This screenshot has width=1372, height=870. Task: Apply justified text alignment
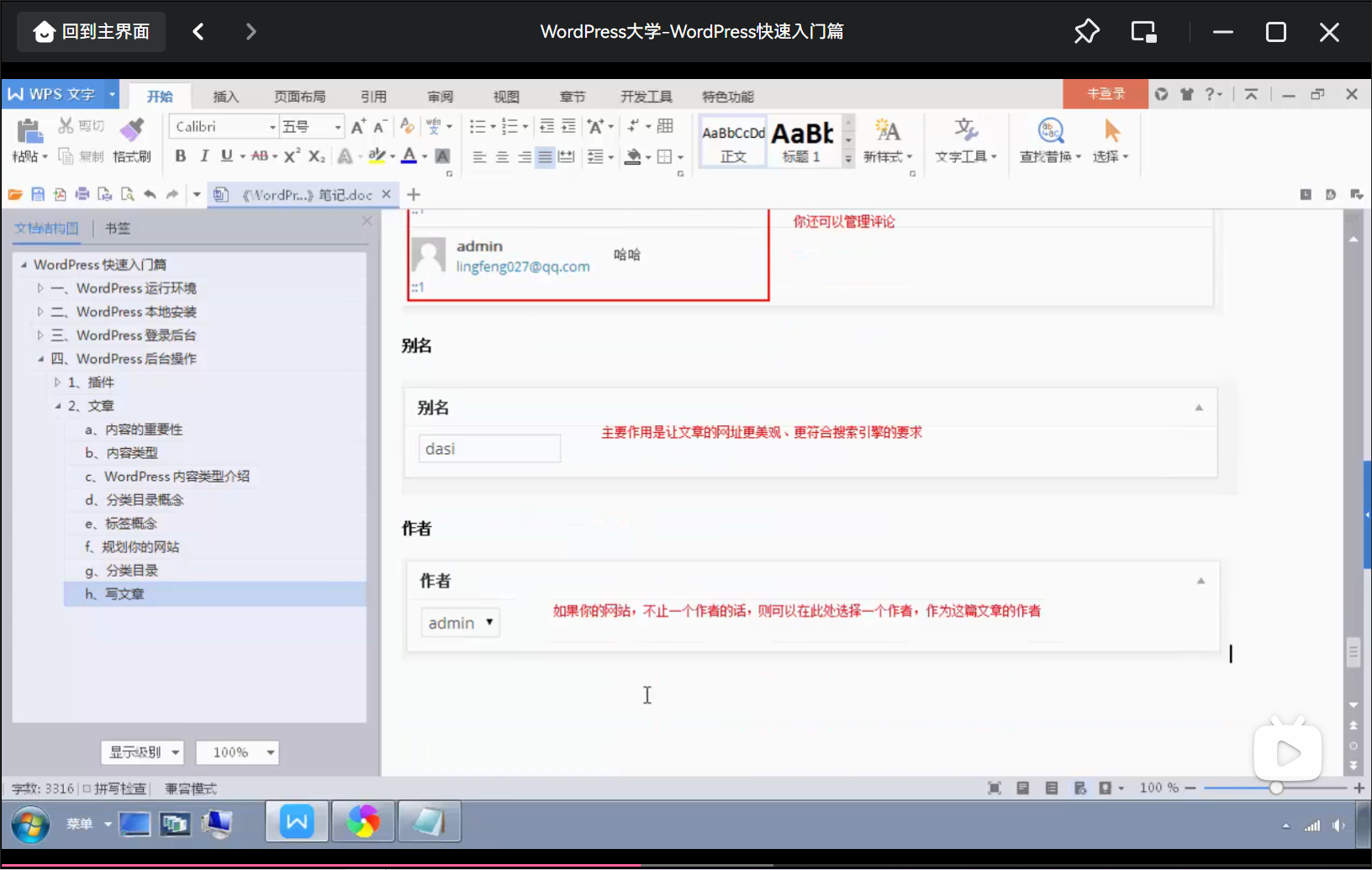click(545, 156)
